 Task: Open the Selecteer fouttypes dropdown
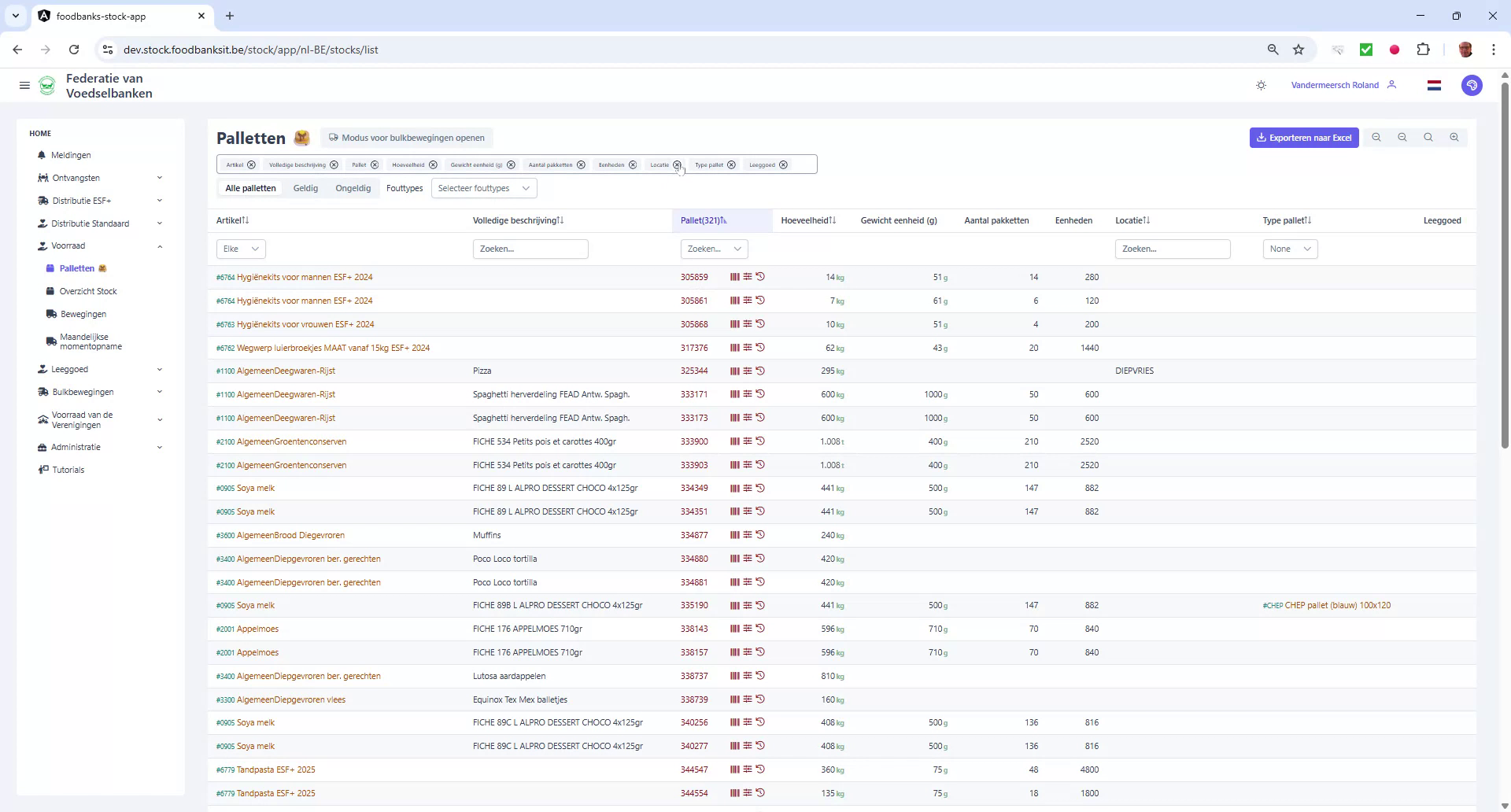coord(483,188)
